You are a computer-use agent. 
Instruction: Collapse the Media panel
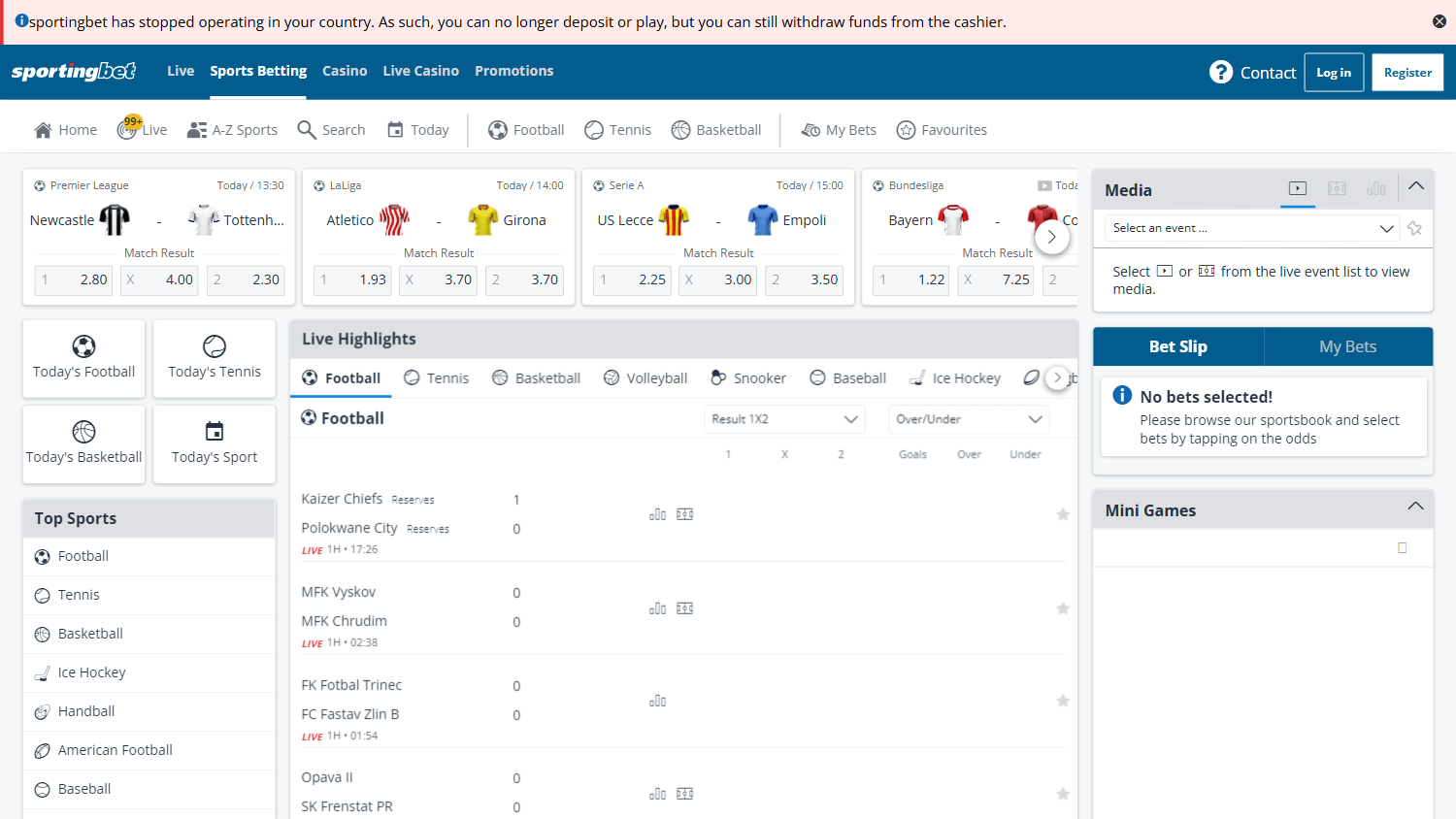1416,186
